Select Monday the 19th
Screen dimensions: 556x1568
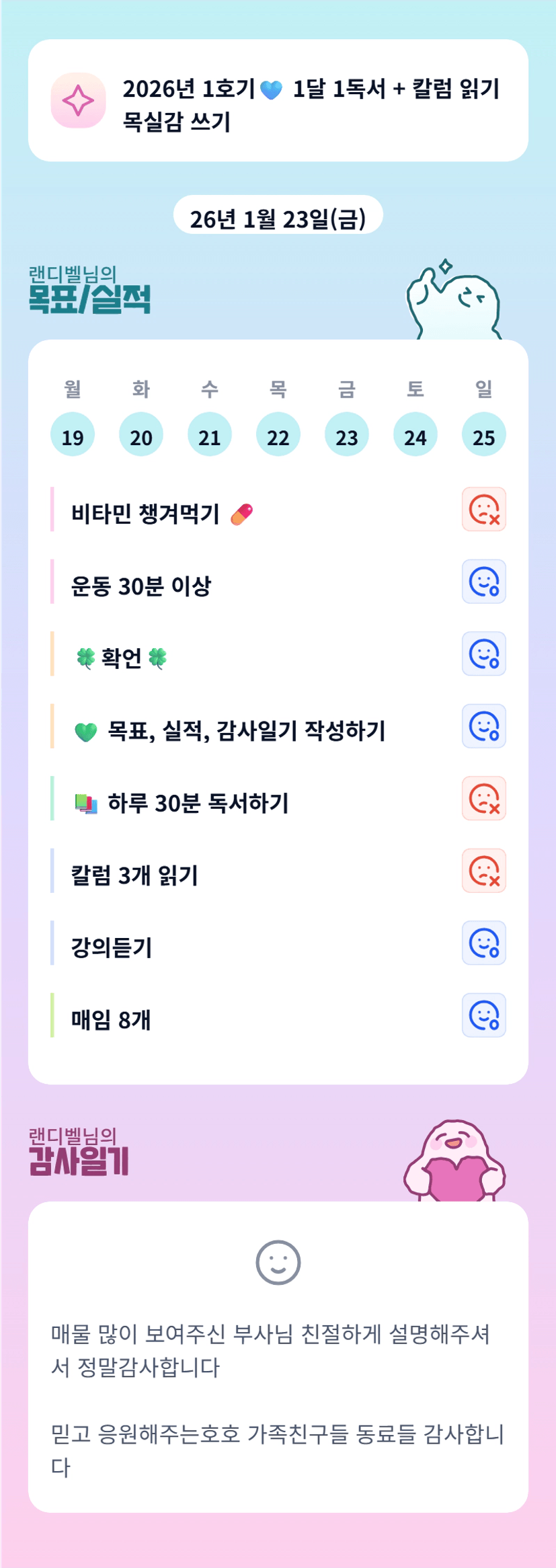73,434
